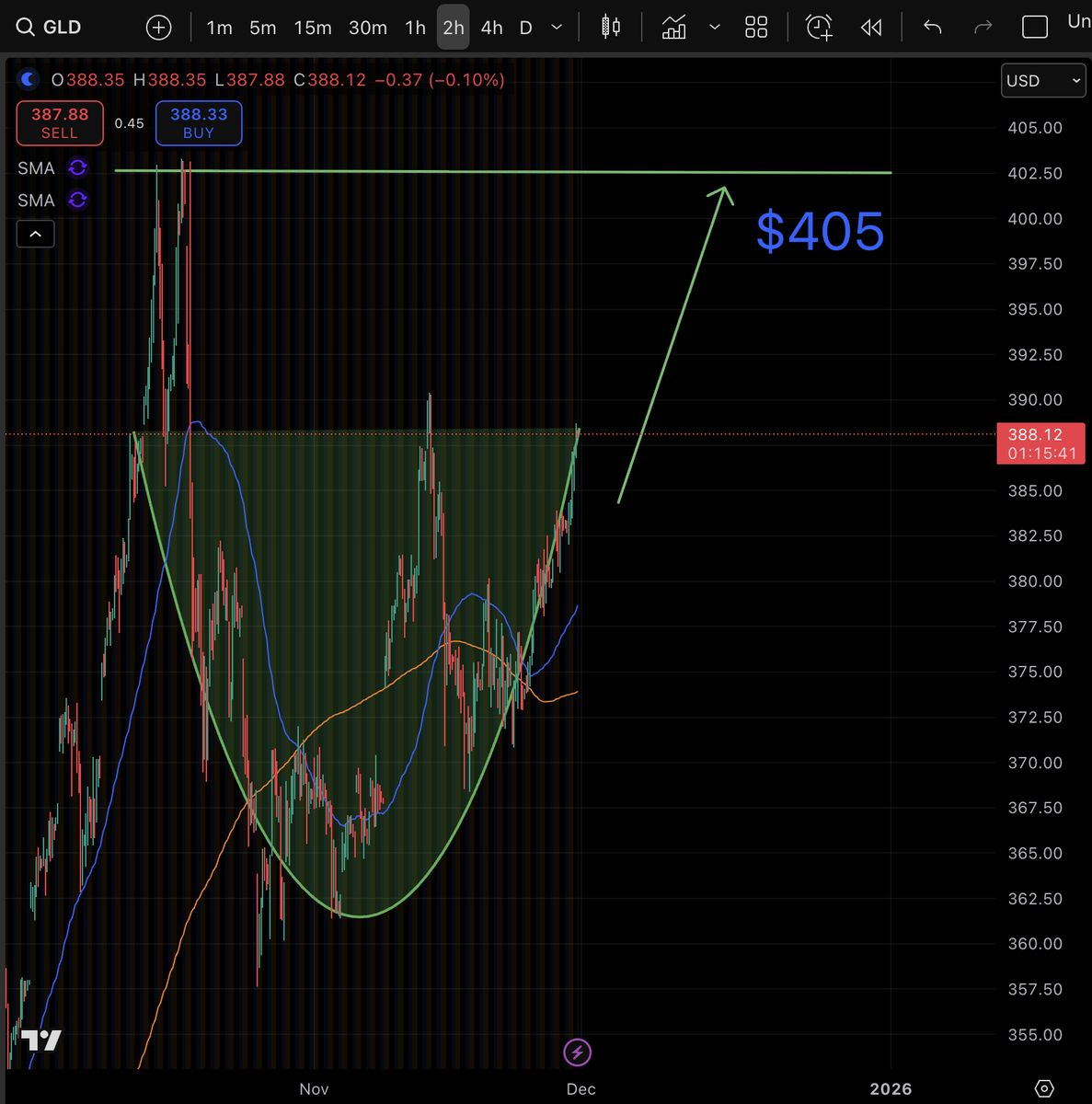Image resolution: width=1092 pixels, height=1104 pixels.
Task: Toggle the moon dark mode icon
Action: 29,79
